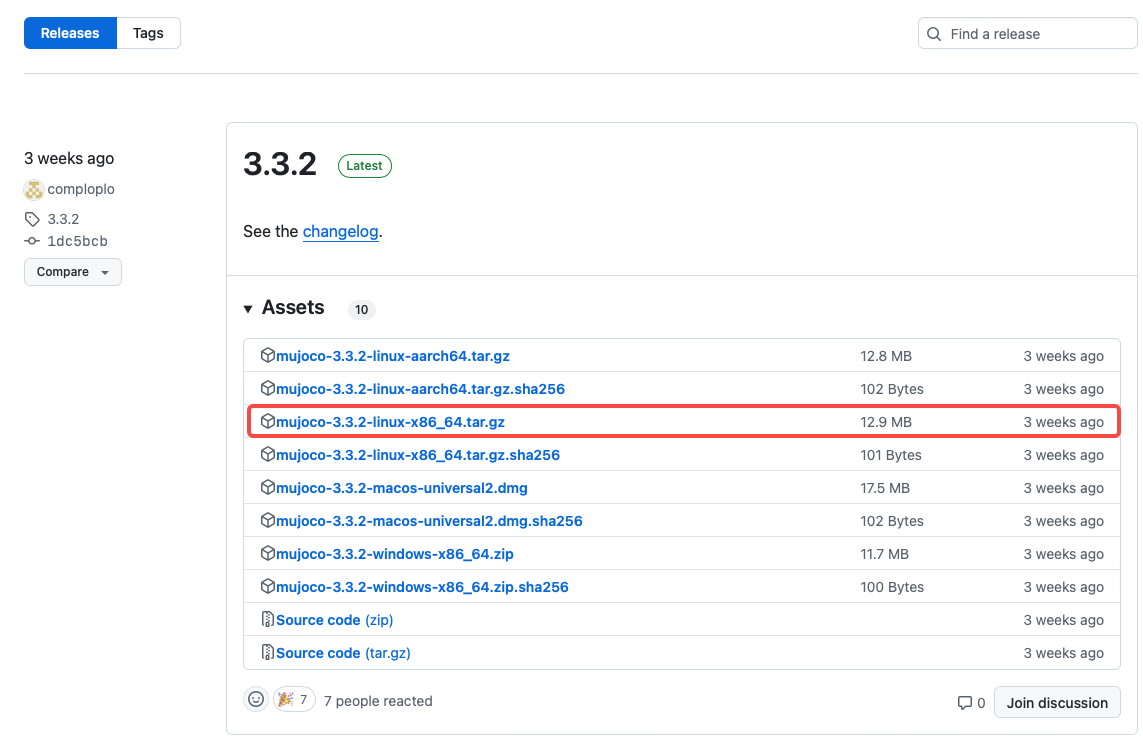The image size is (1143, 754).
Task: Click zip file icon for Source code (zip)
Action: 268,619
